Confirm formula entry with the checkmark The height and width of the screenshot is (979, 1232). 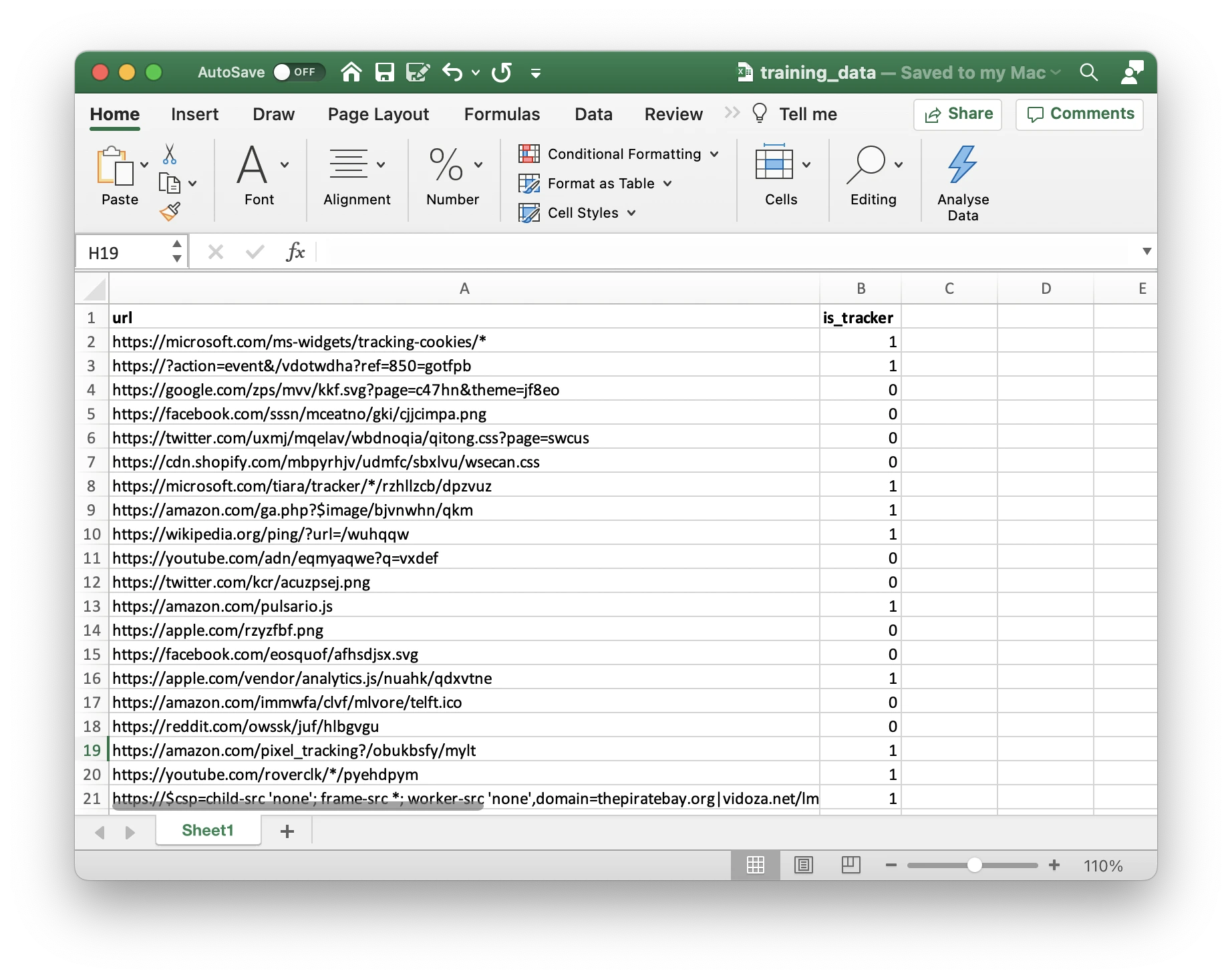tap(255, 252)
